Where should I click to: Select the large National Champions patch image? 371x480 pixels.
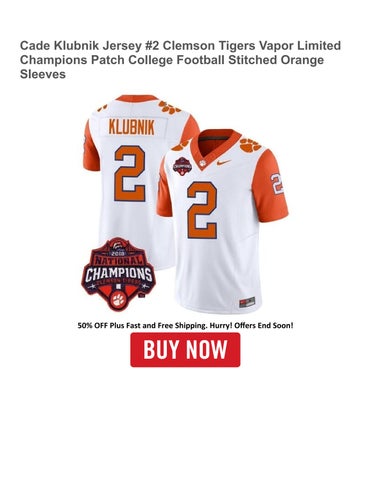tap(118, 274)
